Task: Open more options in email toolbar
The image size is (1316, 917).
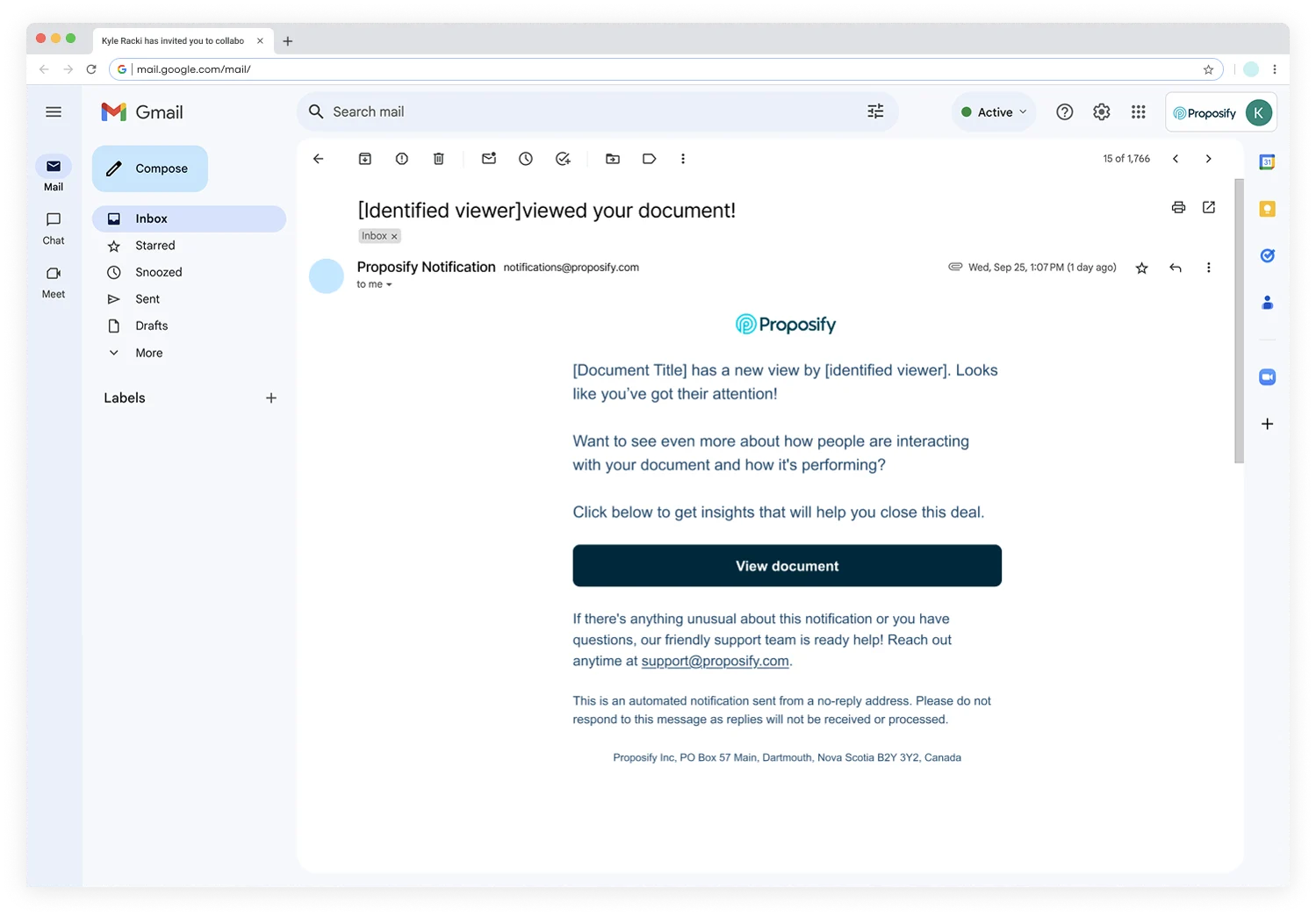Action: click(x=683, y=159)
